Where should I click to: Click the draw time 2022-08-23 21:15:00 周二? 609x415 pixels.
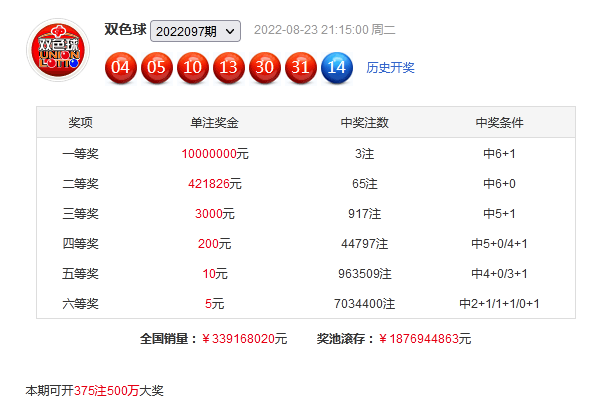click(x=325, y=30)
